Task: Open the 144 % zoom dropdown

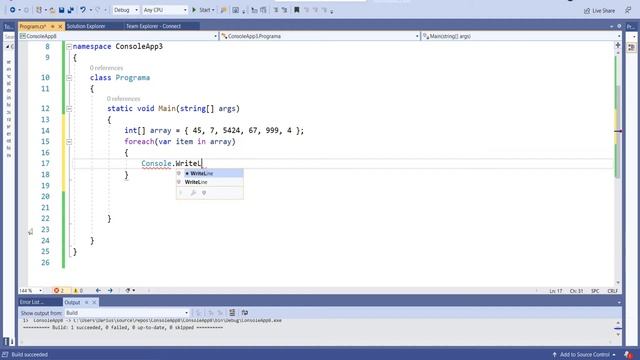Action: point(31,291)
